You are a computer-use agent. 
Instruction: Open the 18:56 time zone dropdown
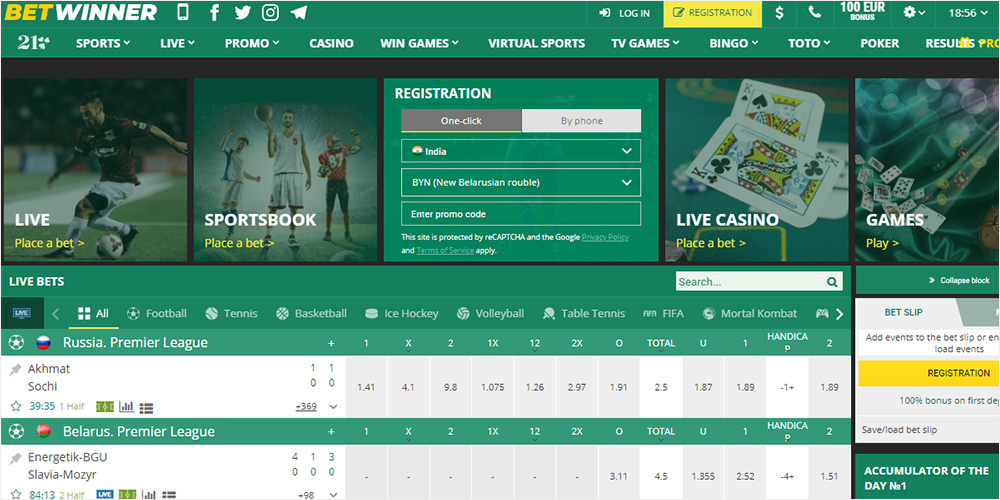[x=967, y=13]
